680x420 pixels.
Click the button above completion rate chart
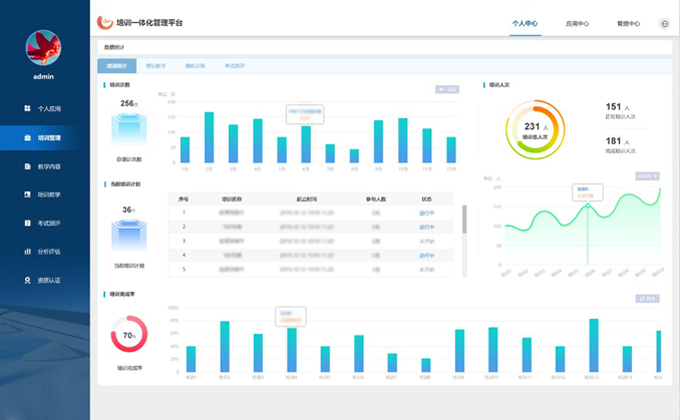647,298
